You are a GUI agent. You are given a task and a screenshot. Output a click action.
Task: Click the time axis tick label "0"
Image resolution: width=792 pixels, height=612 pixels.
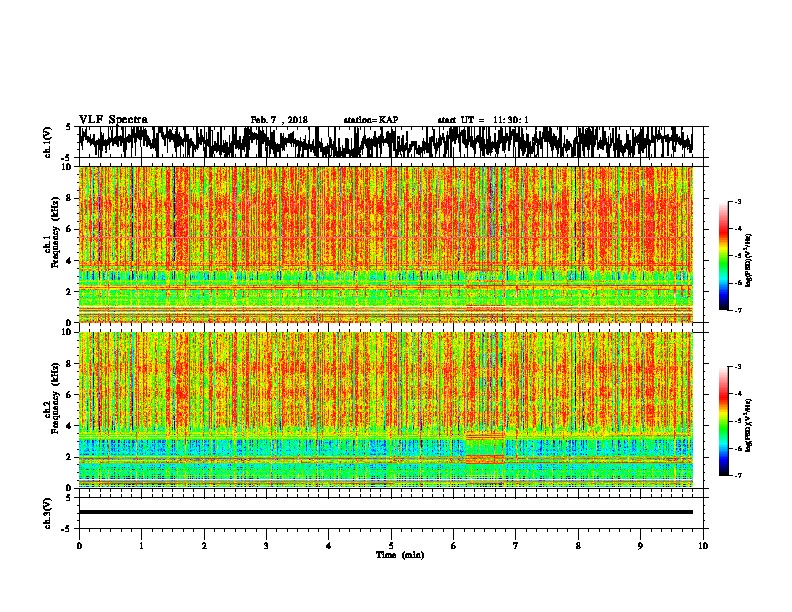point(79,546)
